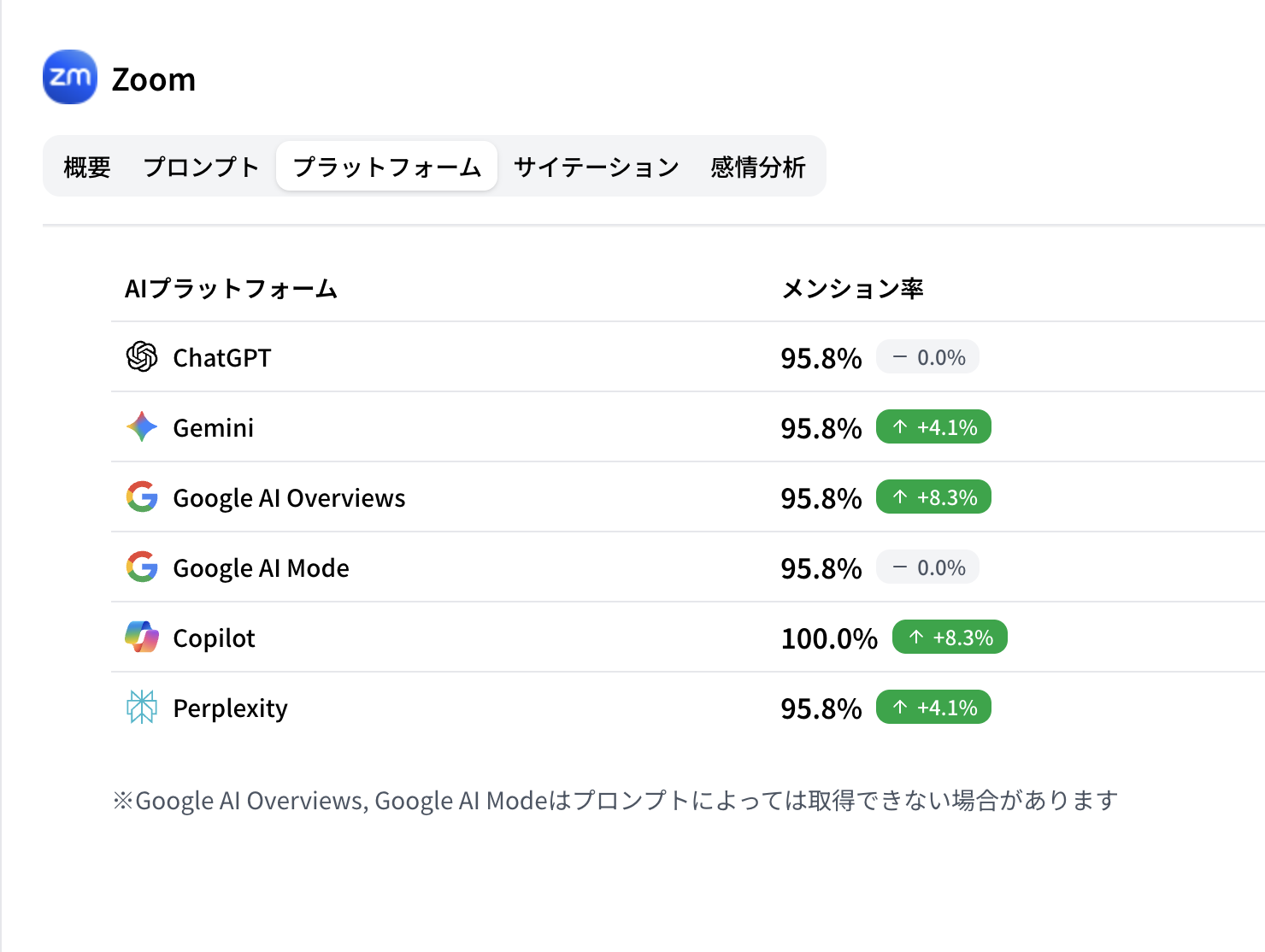Click the Perplexity name link
The height and width of the screenshot is (952, 1265).
point(230,707)
